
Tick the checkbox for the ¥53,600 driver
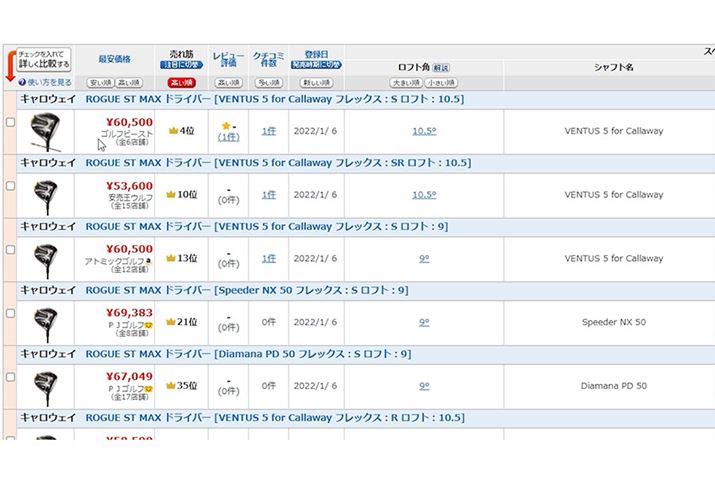10,186
